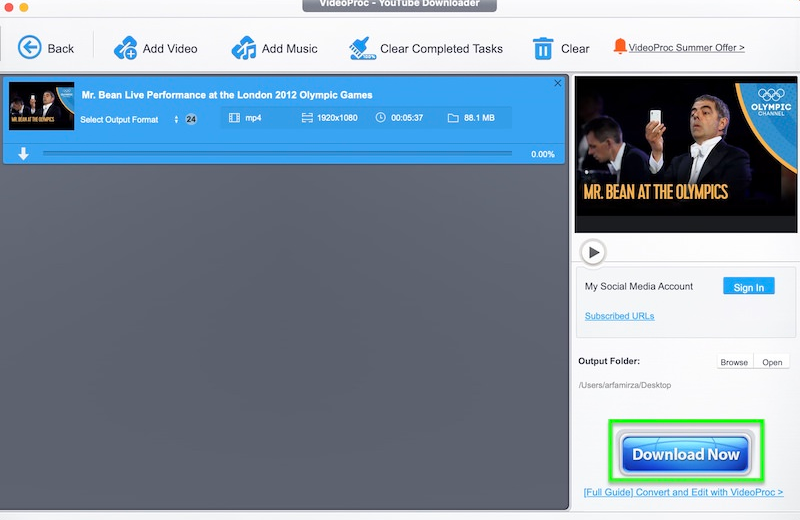Click the 88.1 MB folder icon
The width and height of the screenshot is (800, 520).
click(x=453, y=118)
